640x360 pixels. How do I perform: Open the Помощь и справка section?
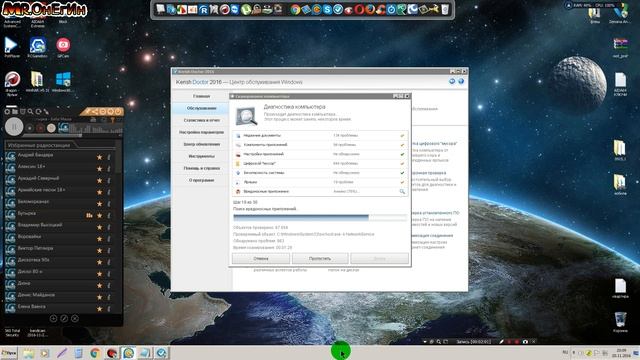pos(201,168)
